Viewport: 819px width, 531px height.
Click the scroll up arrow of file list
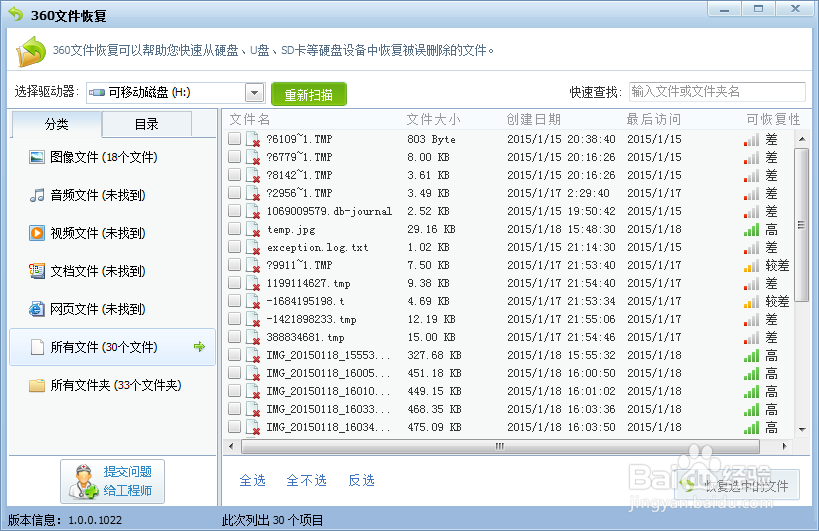click(802, 139)
